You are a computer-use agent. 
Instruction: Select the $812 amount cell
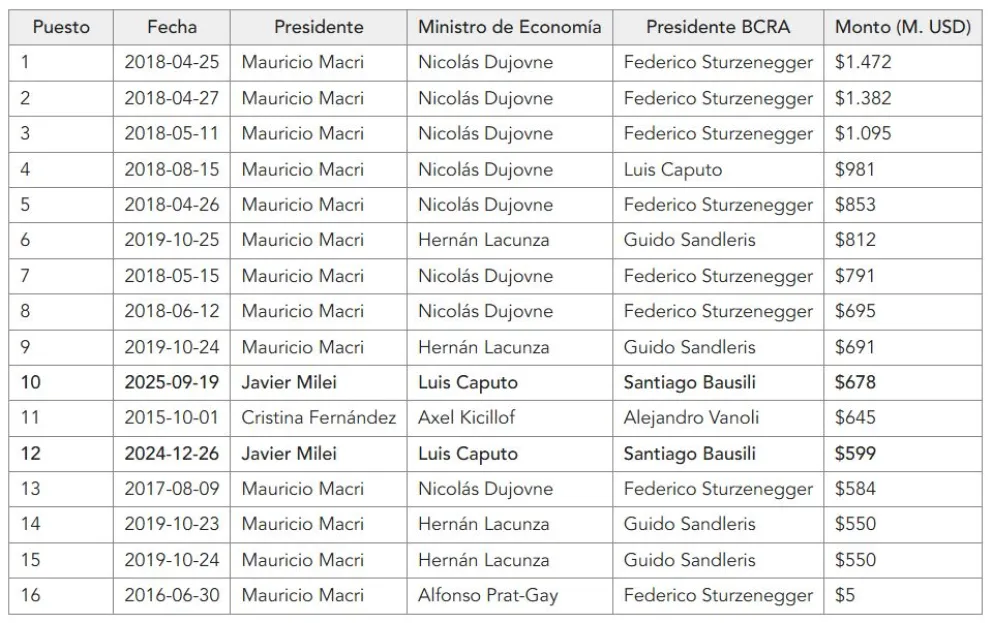(x=855, y=240)
